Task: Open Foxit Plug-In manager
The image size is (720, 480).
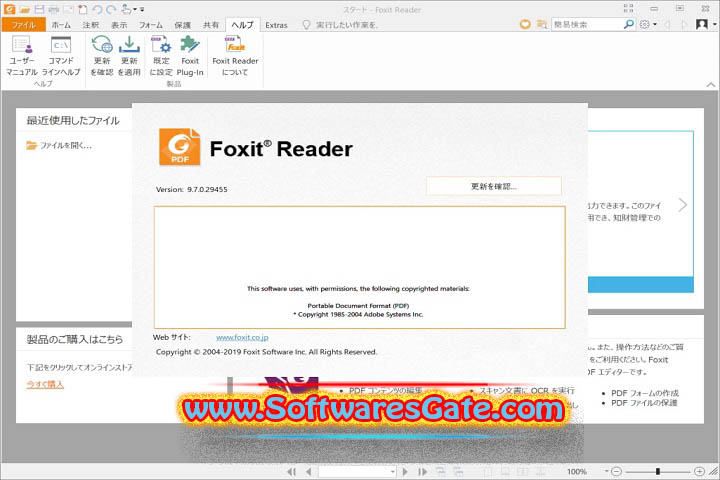Action: (x=190, y=56)
